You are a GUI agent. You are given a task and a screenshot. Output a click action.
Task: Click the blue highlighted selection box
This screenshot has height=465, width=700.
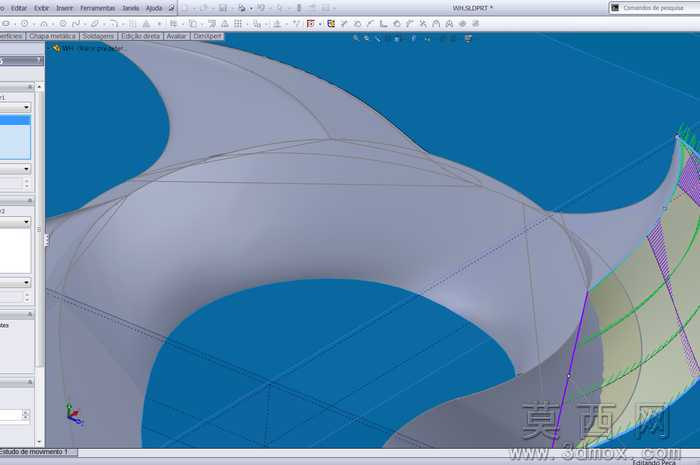point(15,137)
